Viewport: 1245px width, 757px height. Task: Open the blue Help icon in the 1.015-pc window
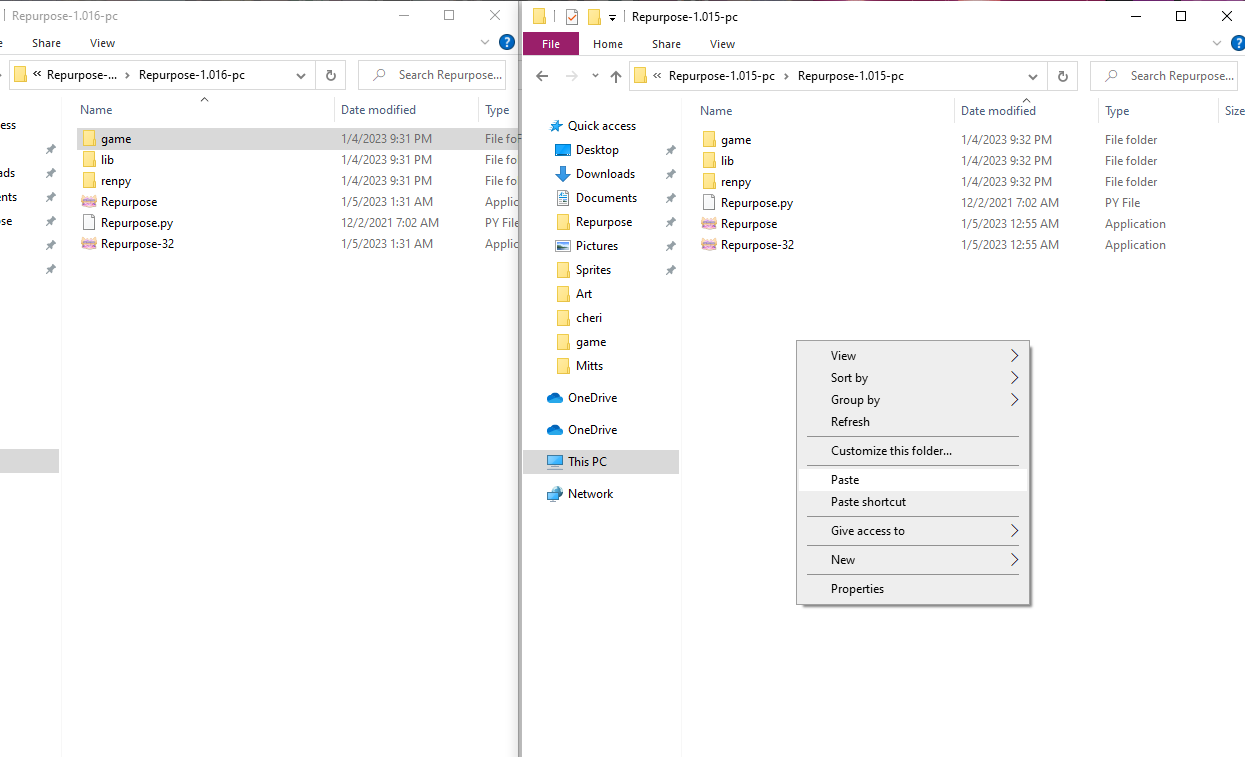(x=1239, y=43)
